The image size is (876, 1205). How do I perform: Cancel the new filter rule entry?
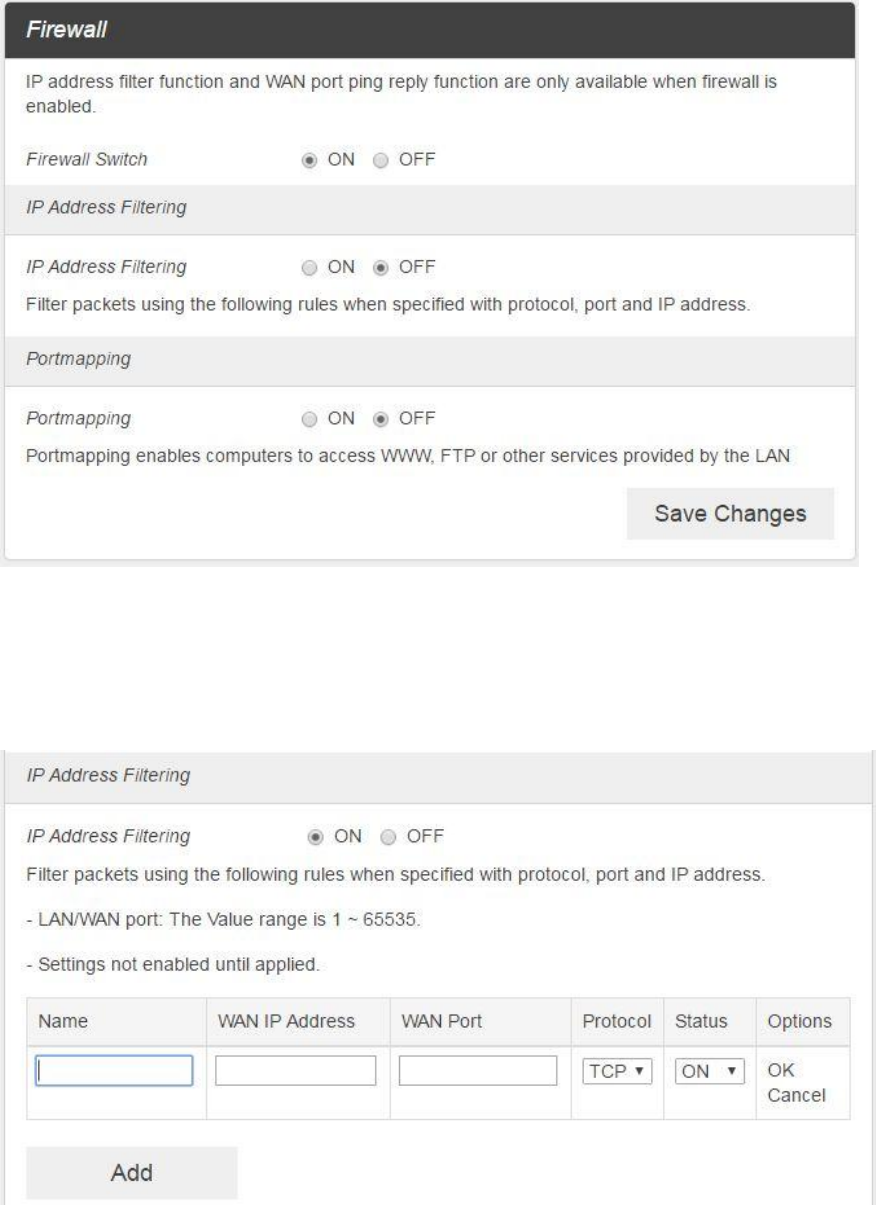tap(795, 1095)
